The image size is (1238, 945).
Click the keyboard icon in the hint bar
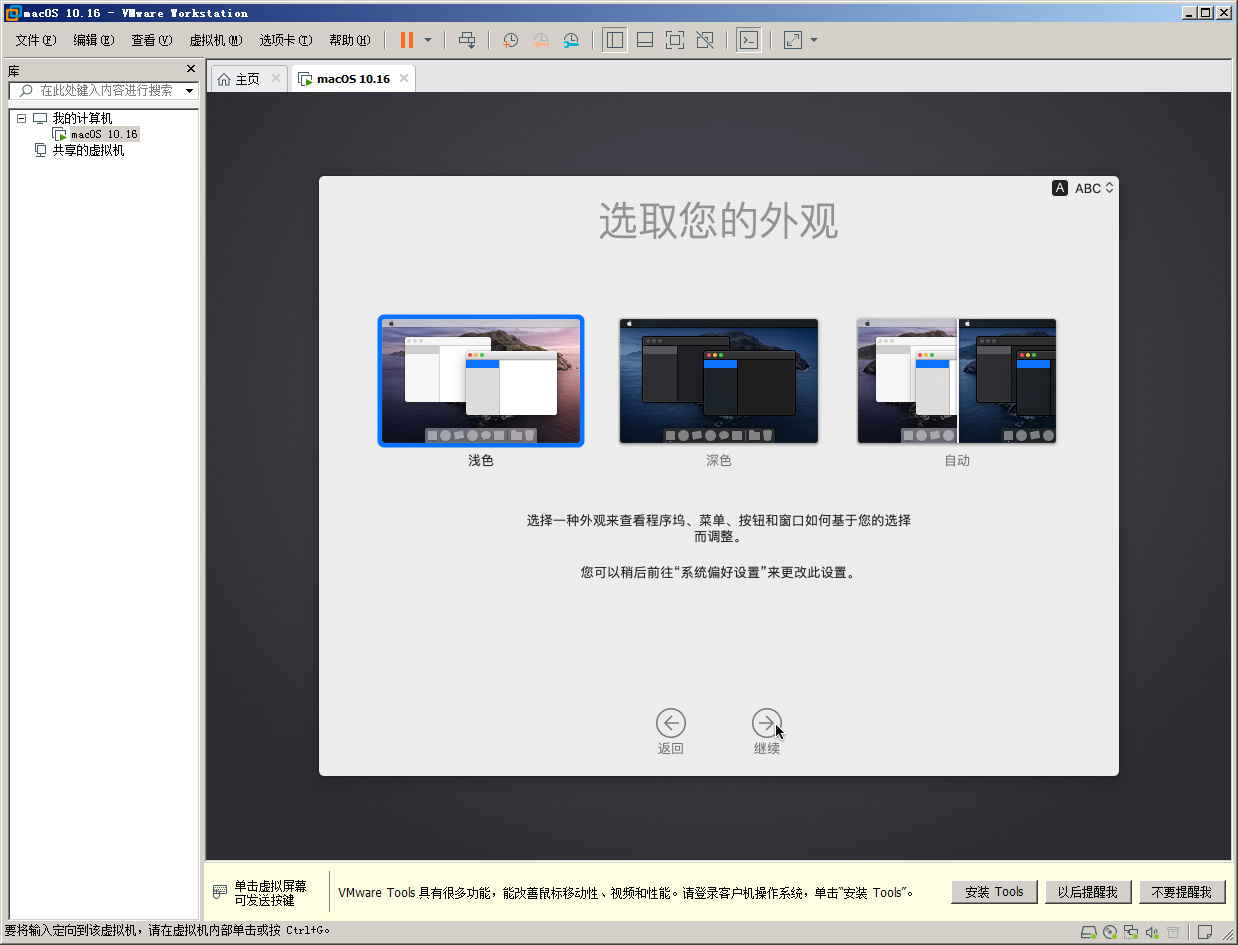[x=221, y=891]
